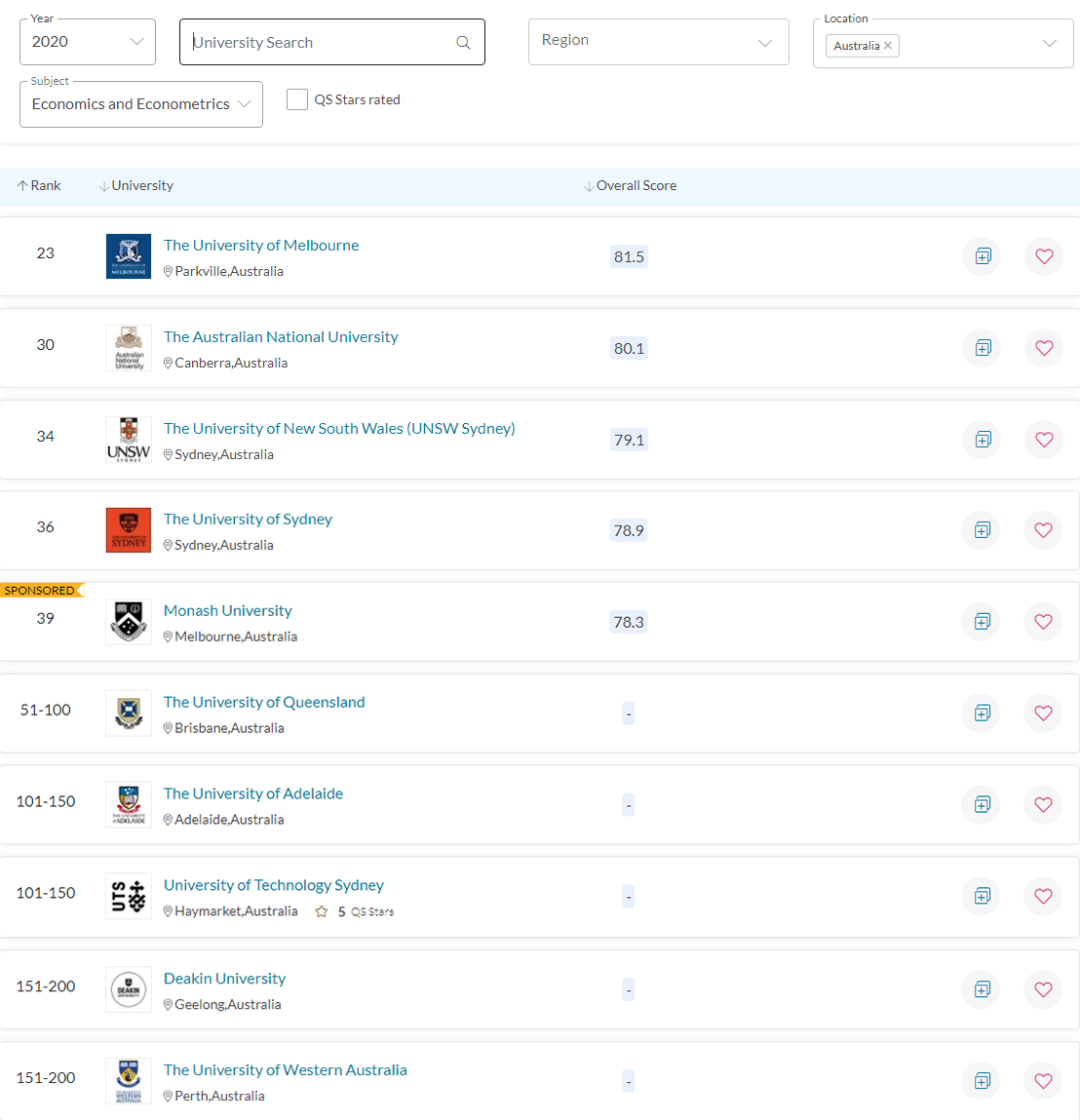
Task: Click the Brisbane,Australia location text
Action: 229,728
